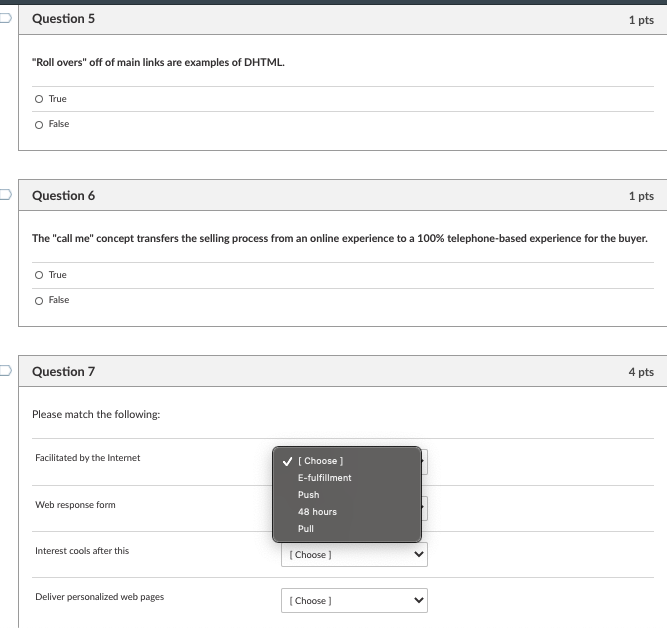Click the "Please match the following:" prompt text
This screenshot has width=667, height=628.
(96, 414)
